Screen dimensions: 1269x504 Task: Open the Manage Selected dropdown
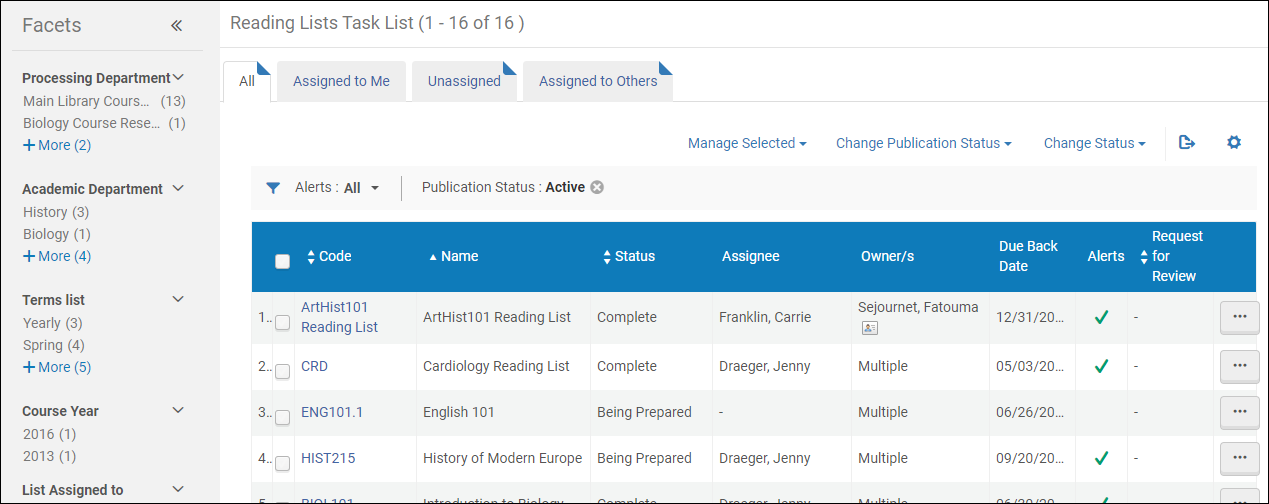(x=747, y=143)
